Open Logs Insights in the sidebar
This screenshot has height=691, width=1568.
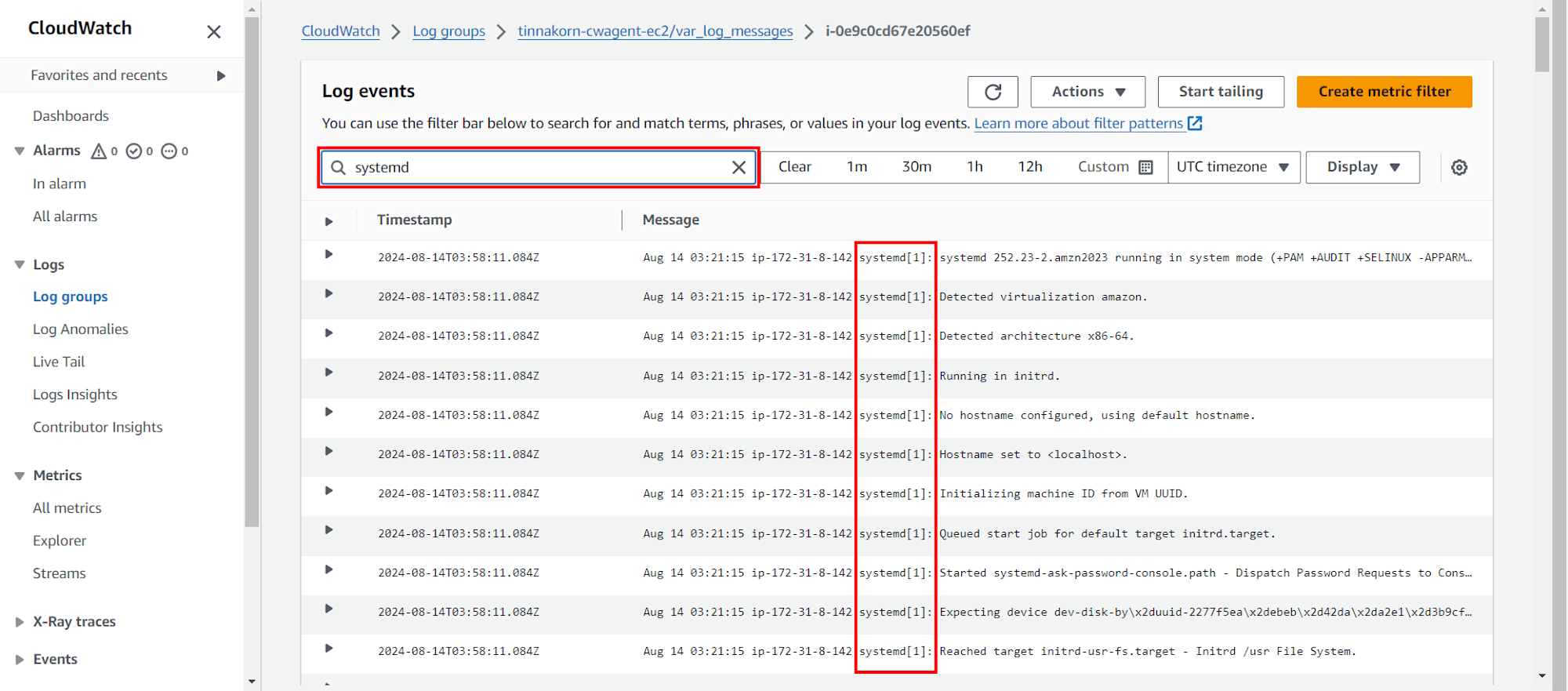75,395
